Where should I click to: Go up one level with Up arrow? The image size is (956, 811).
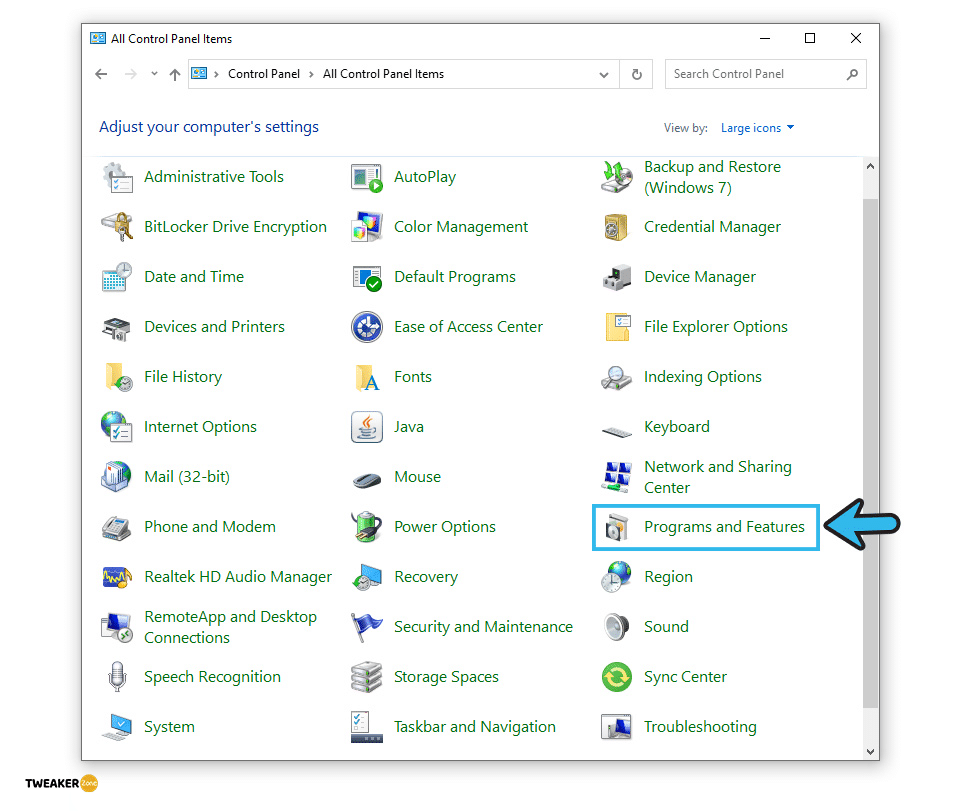175,74
